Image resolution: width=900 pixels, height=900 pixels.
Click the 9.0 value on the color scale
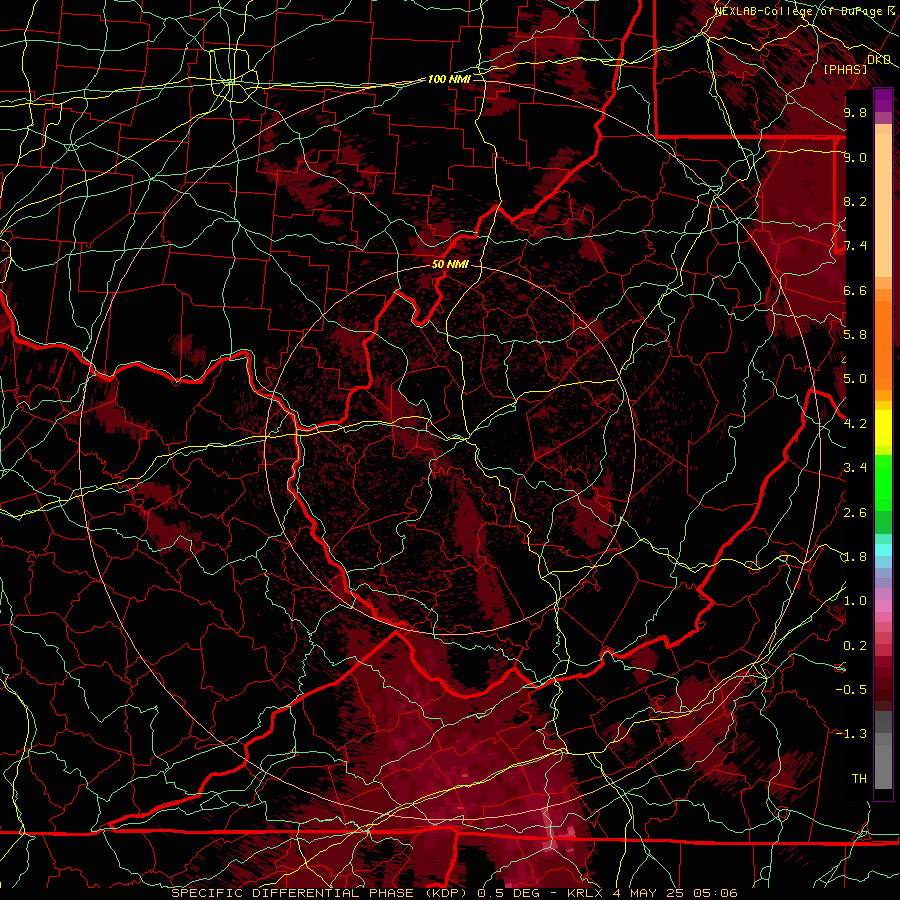(x=855, y=157)
